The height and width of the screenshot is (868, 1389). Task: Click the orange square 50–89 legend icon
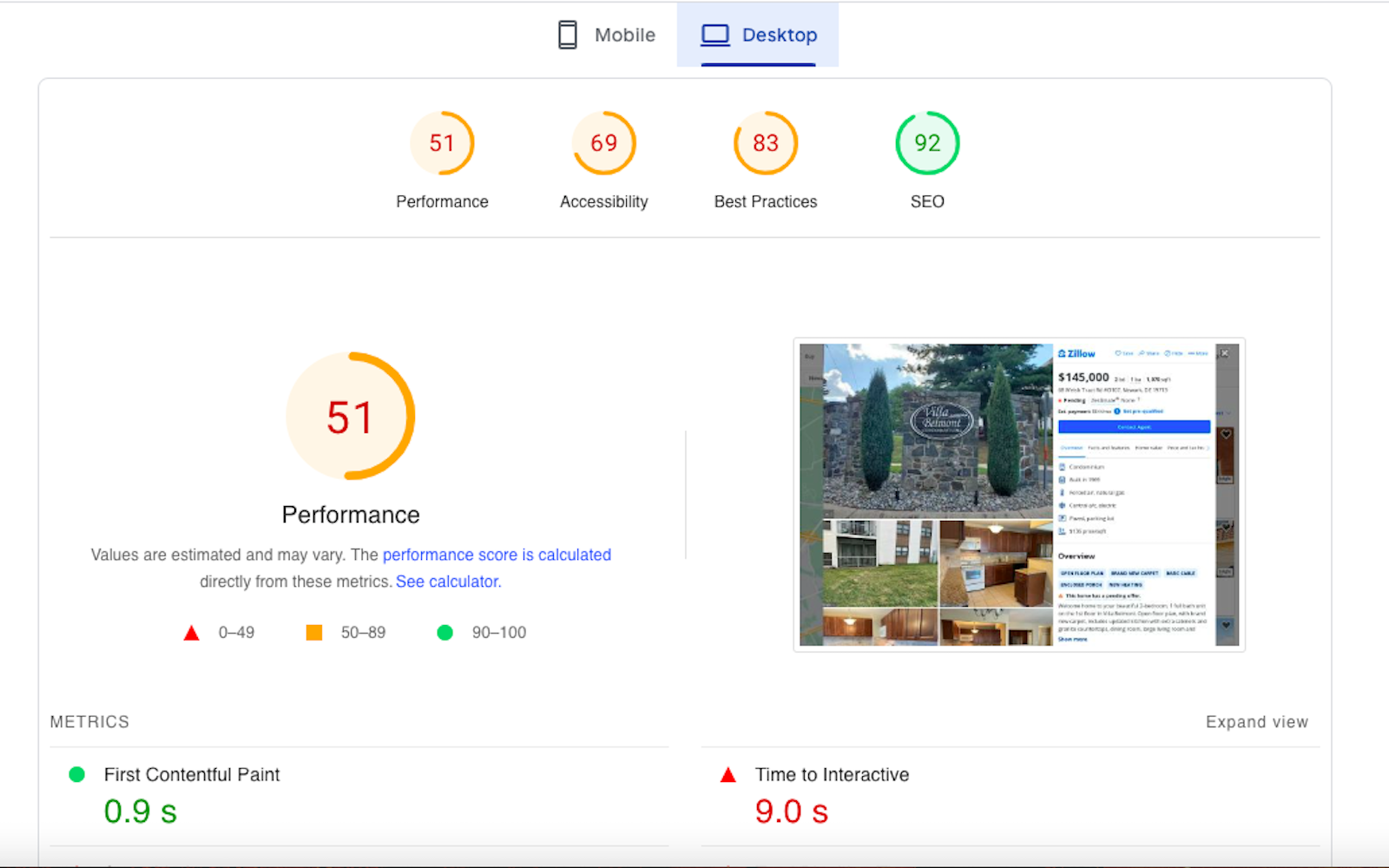coord(314,633)
